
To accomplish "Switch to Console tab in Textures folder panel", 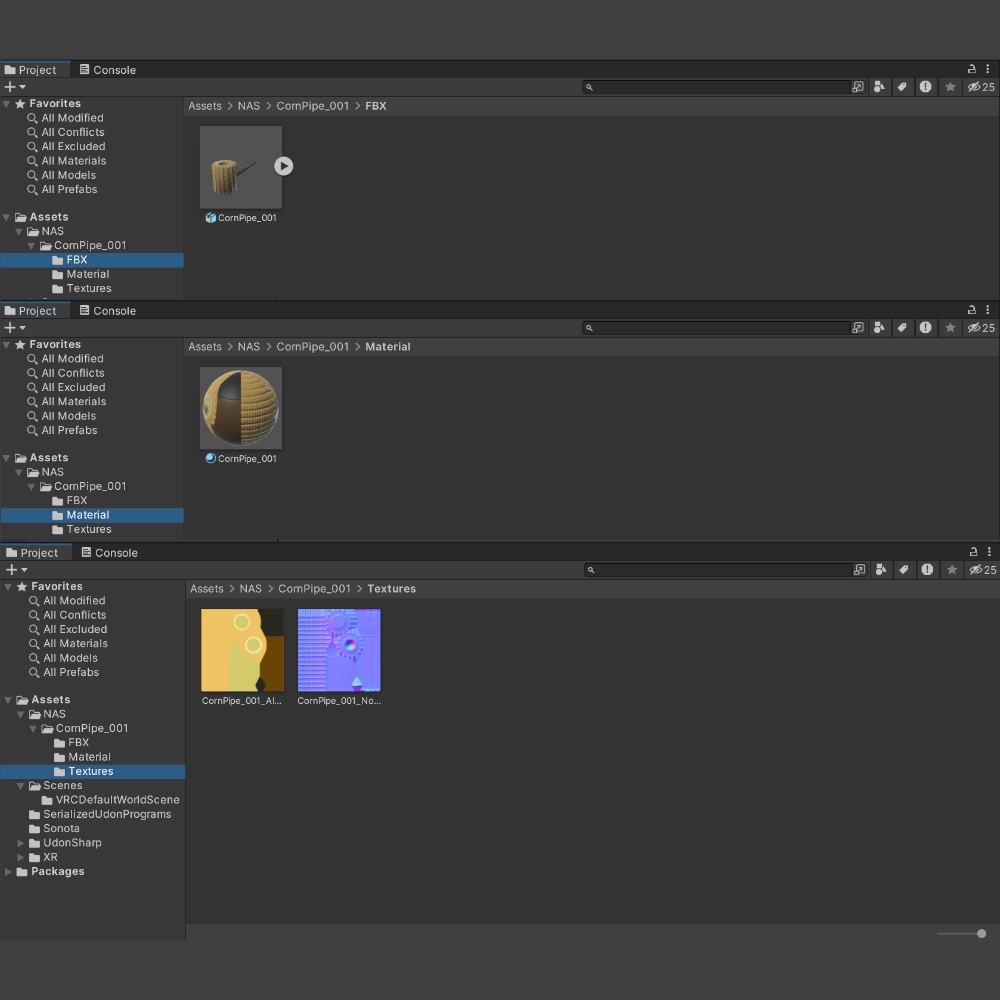I will pyautogui.click(x=110, y=553).
